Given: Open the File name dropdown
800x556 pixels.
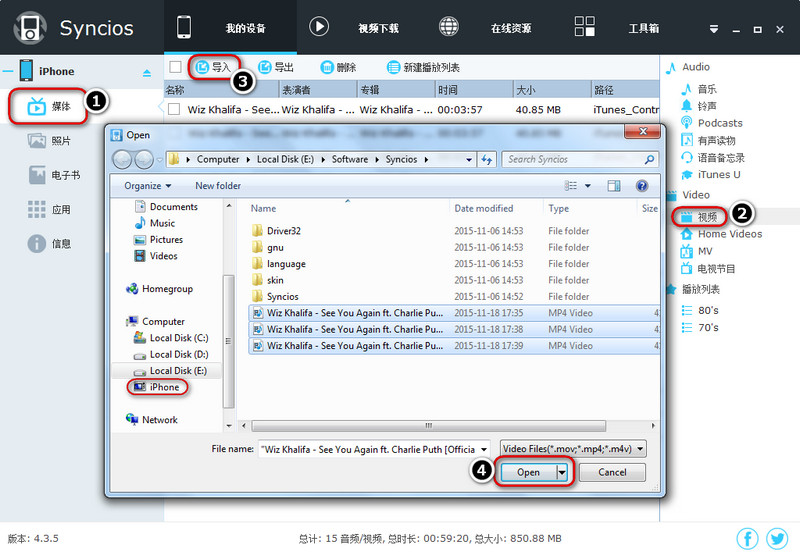Looking at the screenshot, I should [484, 449].
